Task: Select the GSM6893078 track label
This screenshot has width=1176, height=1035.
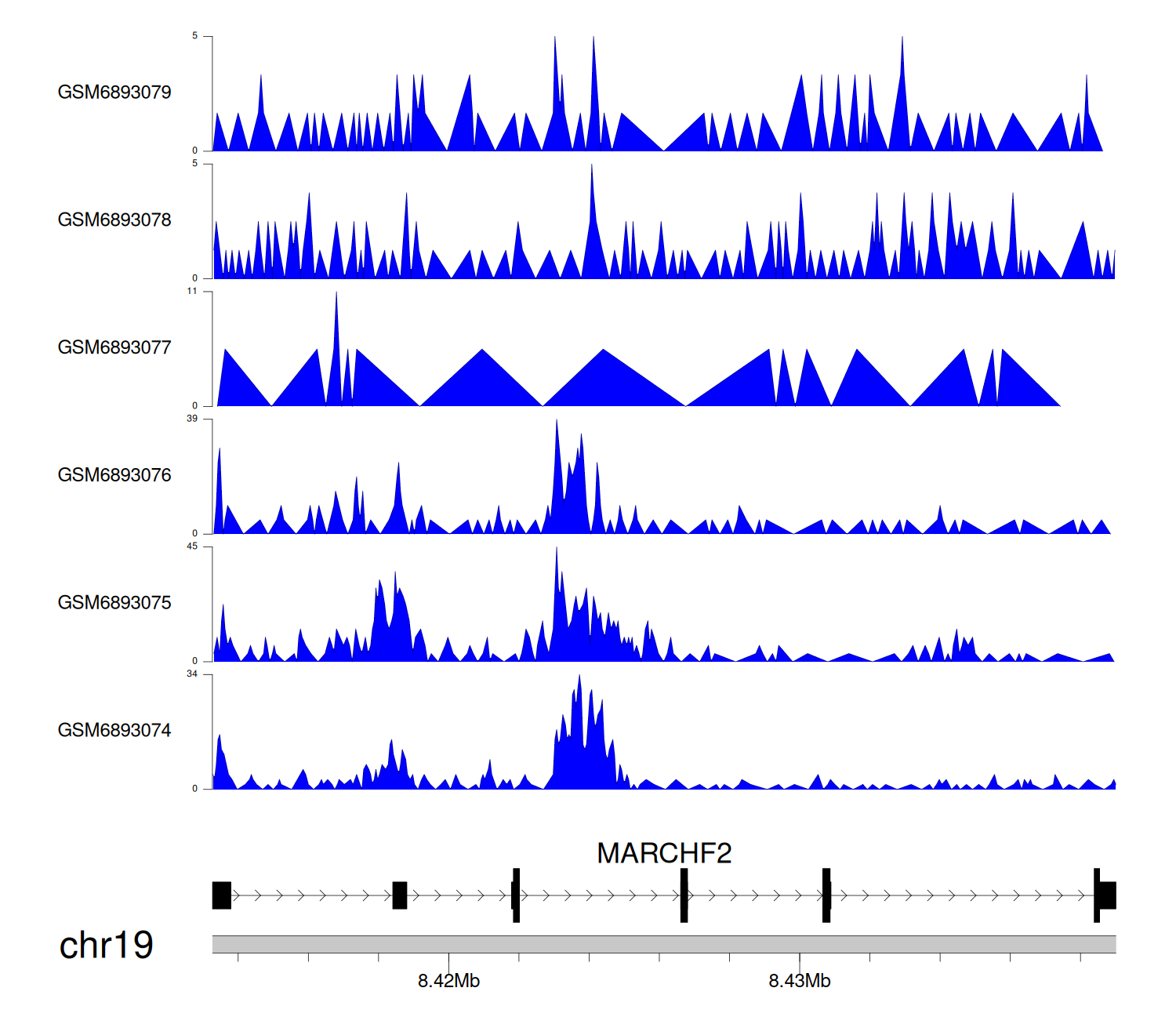Action: [x=114, y=220]
